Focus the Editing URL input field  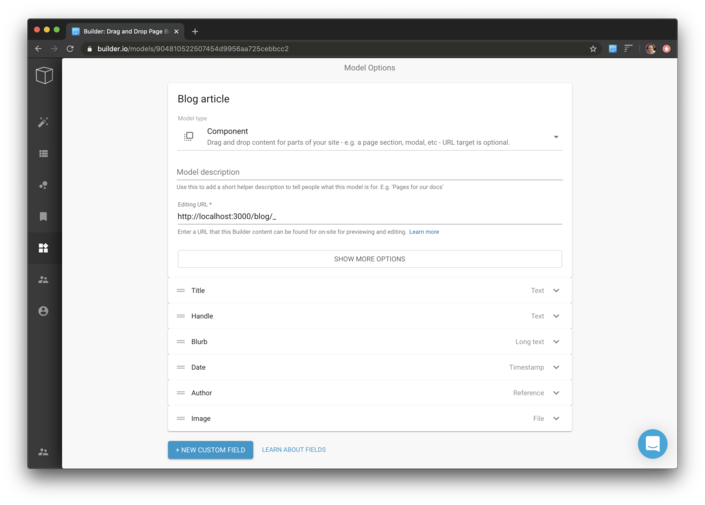(x=370, y=216)
